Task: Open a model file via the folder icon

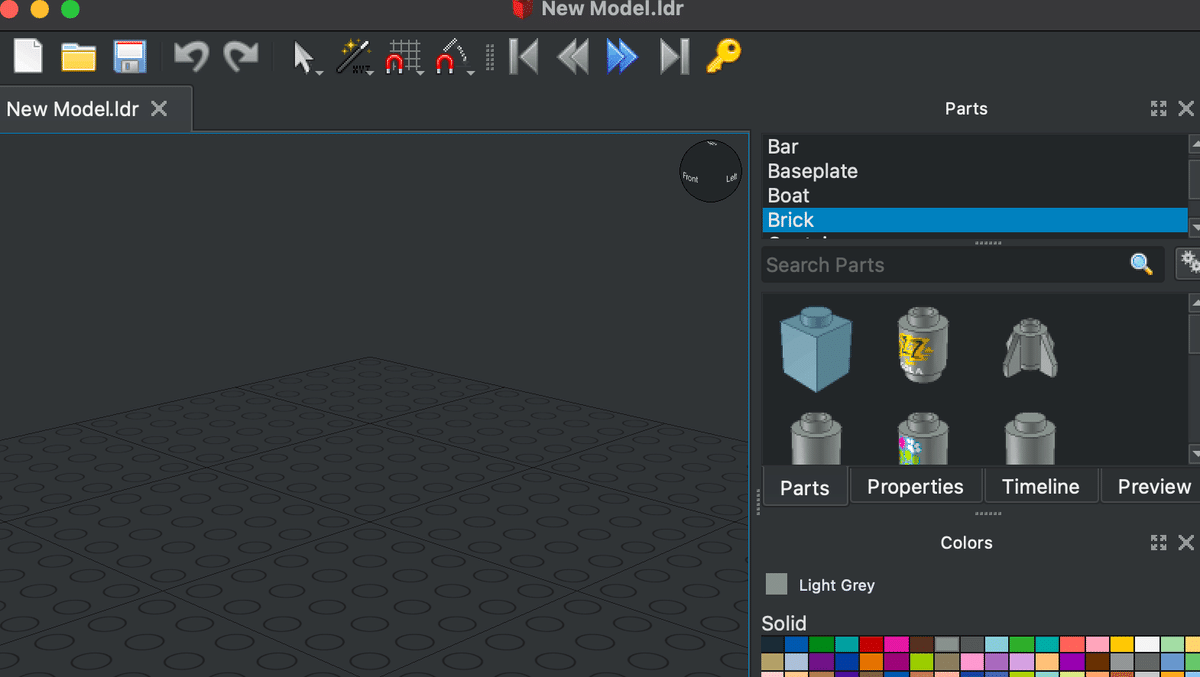Action: click(78, 57)
